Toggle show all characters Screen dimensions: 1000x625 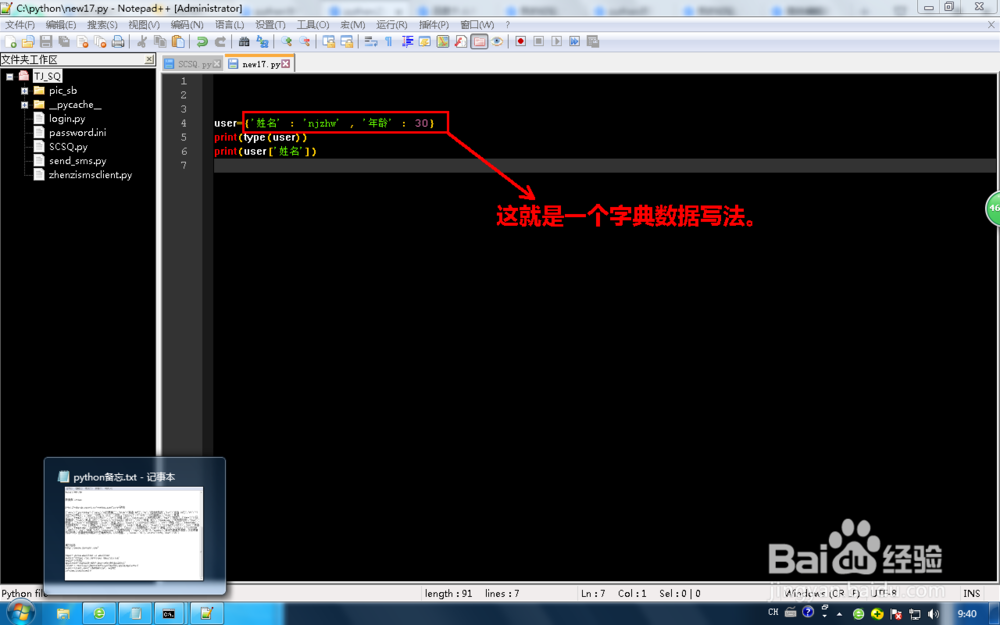[x=387, y=42]
